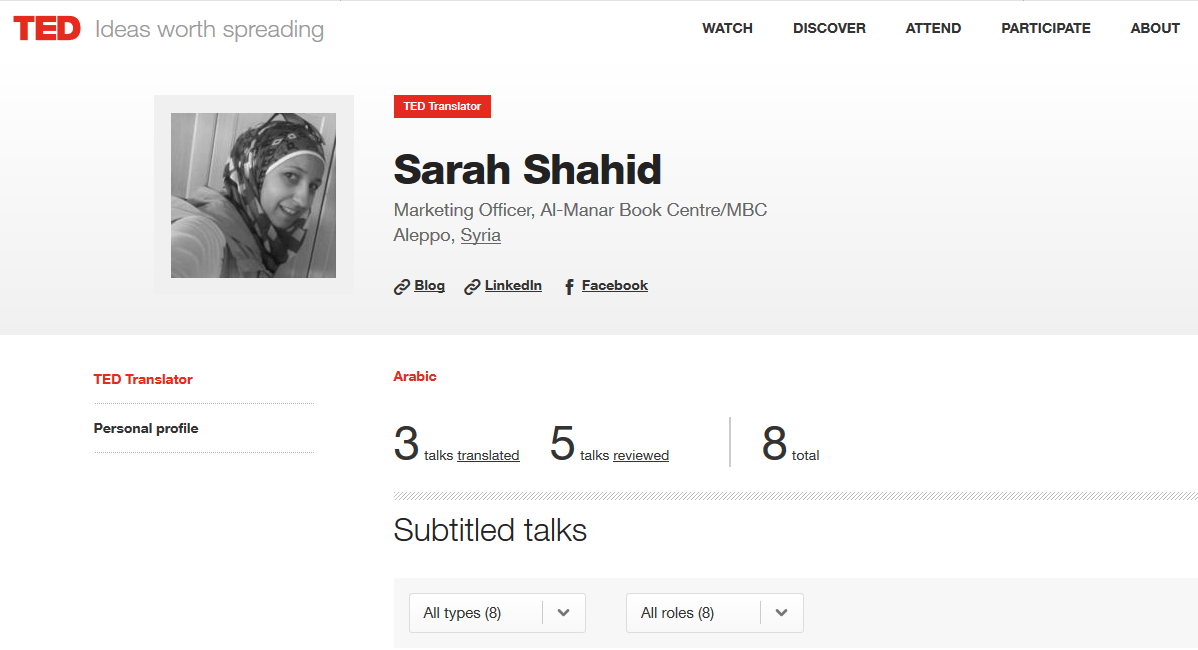The height and width of the screenshot is (650, 1198).
Task: Switch to the Personal profile tab
Action: coord(146,428)
